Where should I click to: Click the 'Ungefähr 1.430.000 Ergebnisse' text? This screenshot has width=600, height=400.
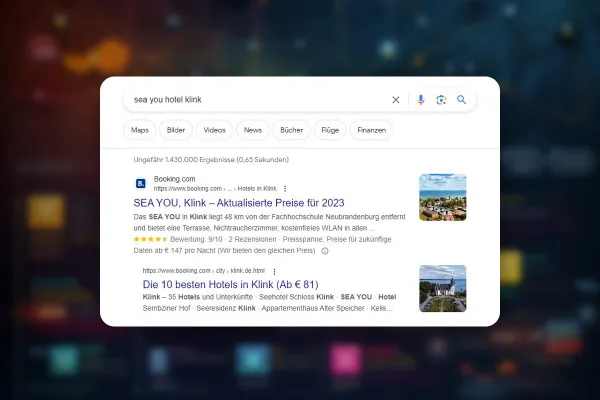[x=184, y=160]
